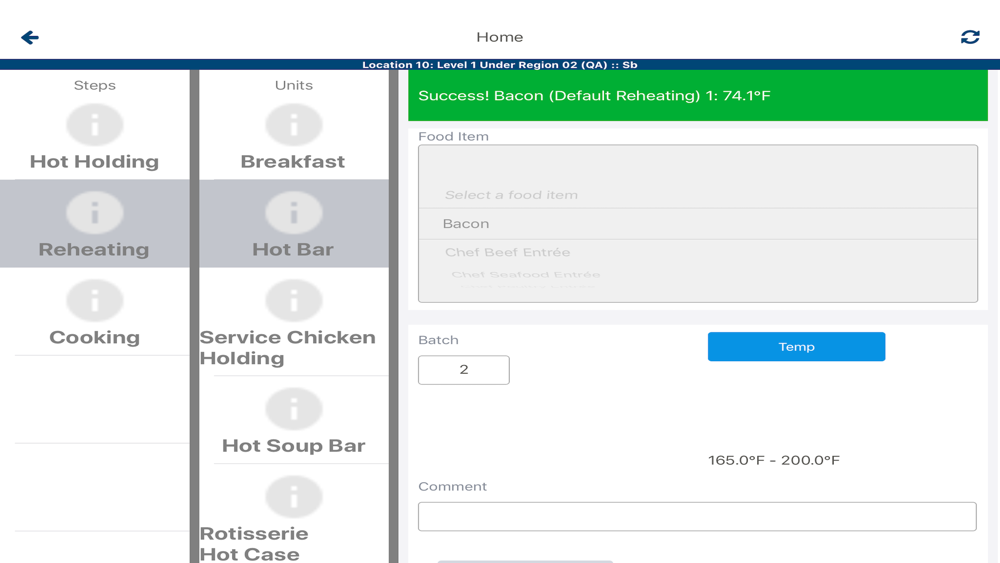Screen dimensions: 1000x563
Task: Open info icon above Breakfast
Action: (293, 125)
